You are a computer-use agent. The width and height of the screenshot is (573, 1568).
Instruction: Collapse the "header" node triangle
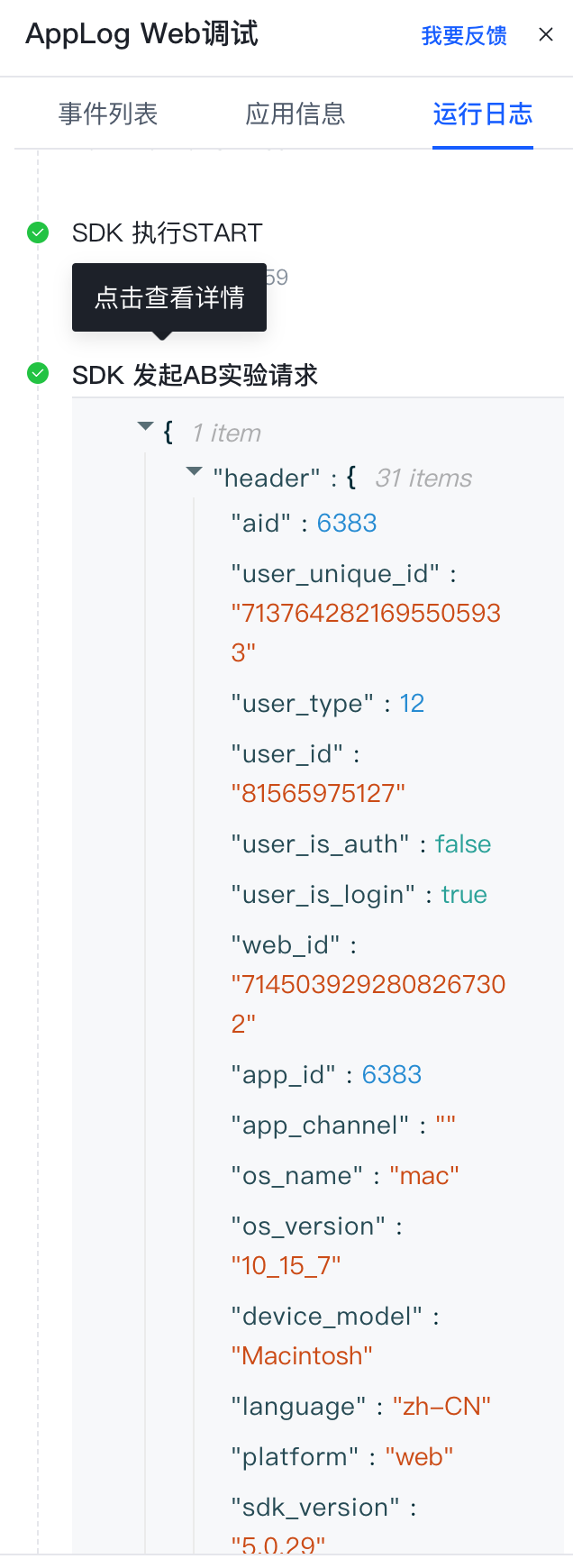194,471
